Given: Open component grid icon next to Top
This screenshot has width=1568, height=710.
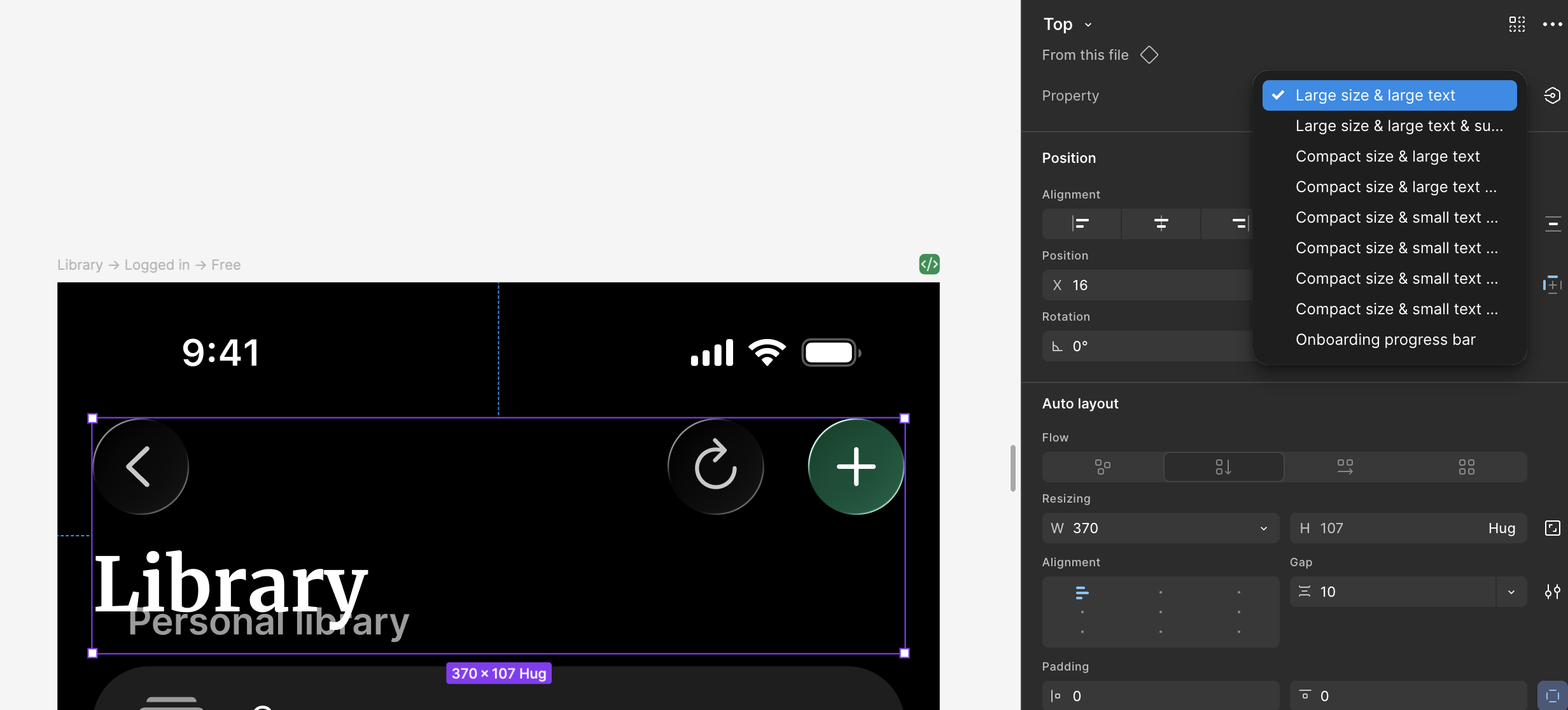Looking at the screenshot, I should (1517, 24).
